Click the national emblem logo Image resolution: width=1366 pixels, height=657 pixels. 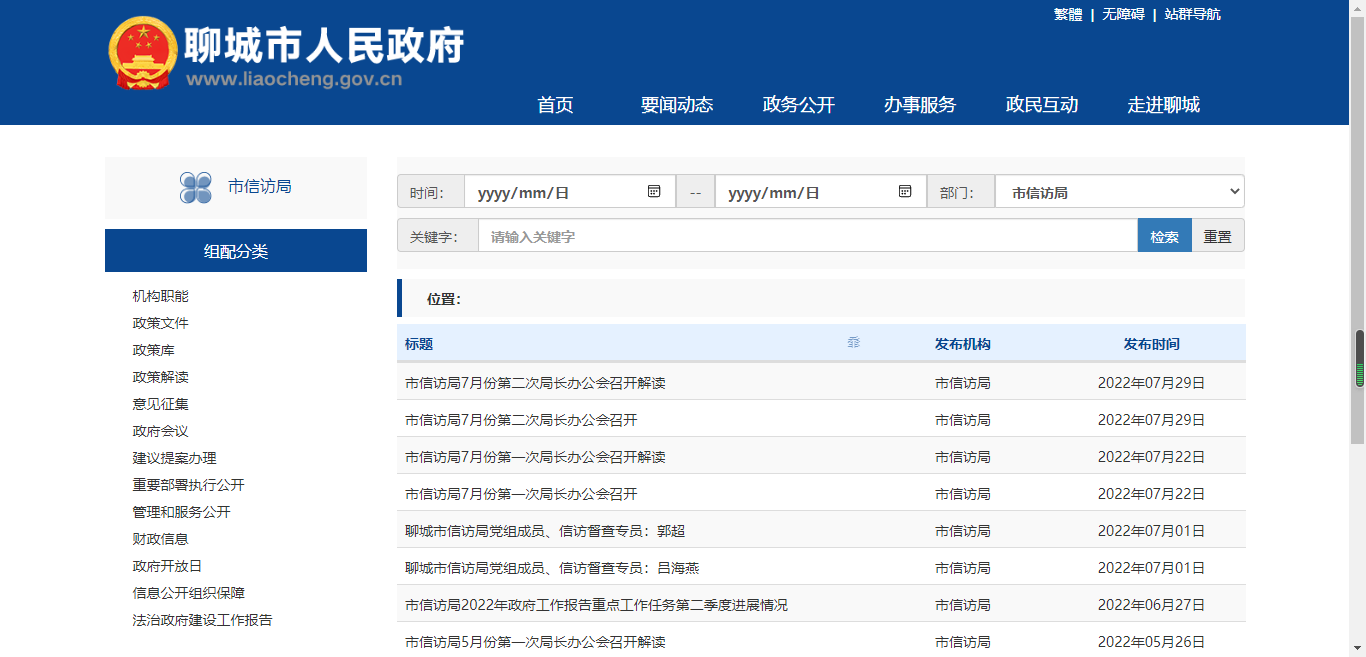(142, 54)
